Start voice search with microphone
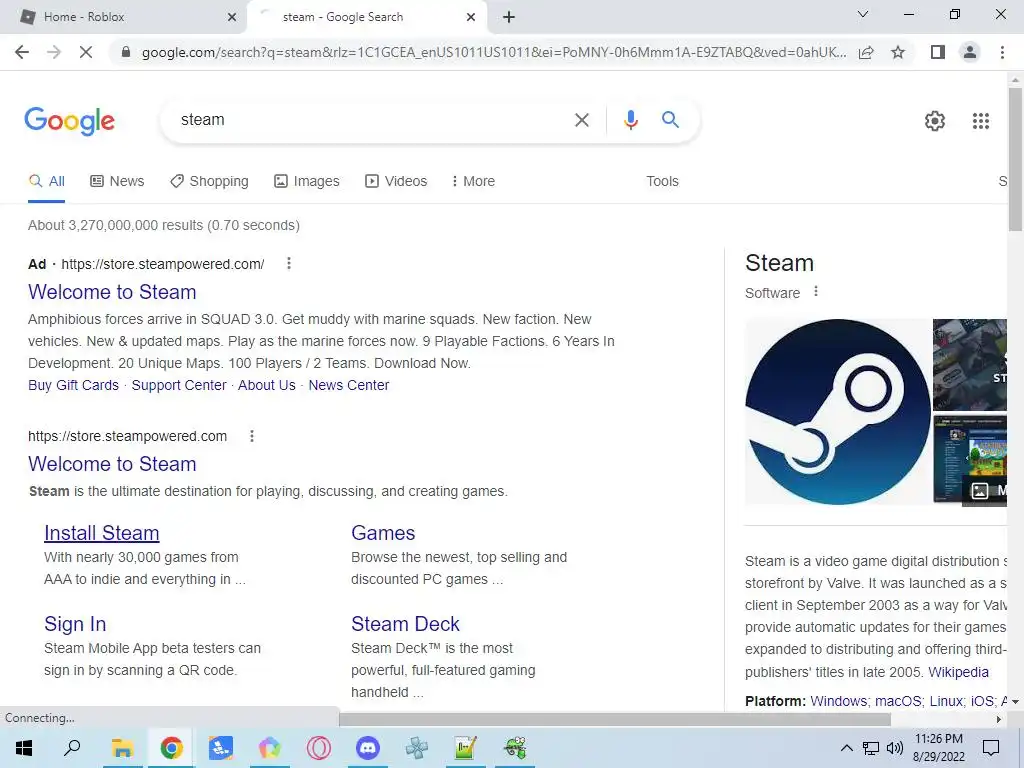This screenshot has width=1024, height=768. coord(630,120)
